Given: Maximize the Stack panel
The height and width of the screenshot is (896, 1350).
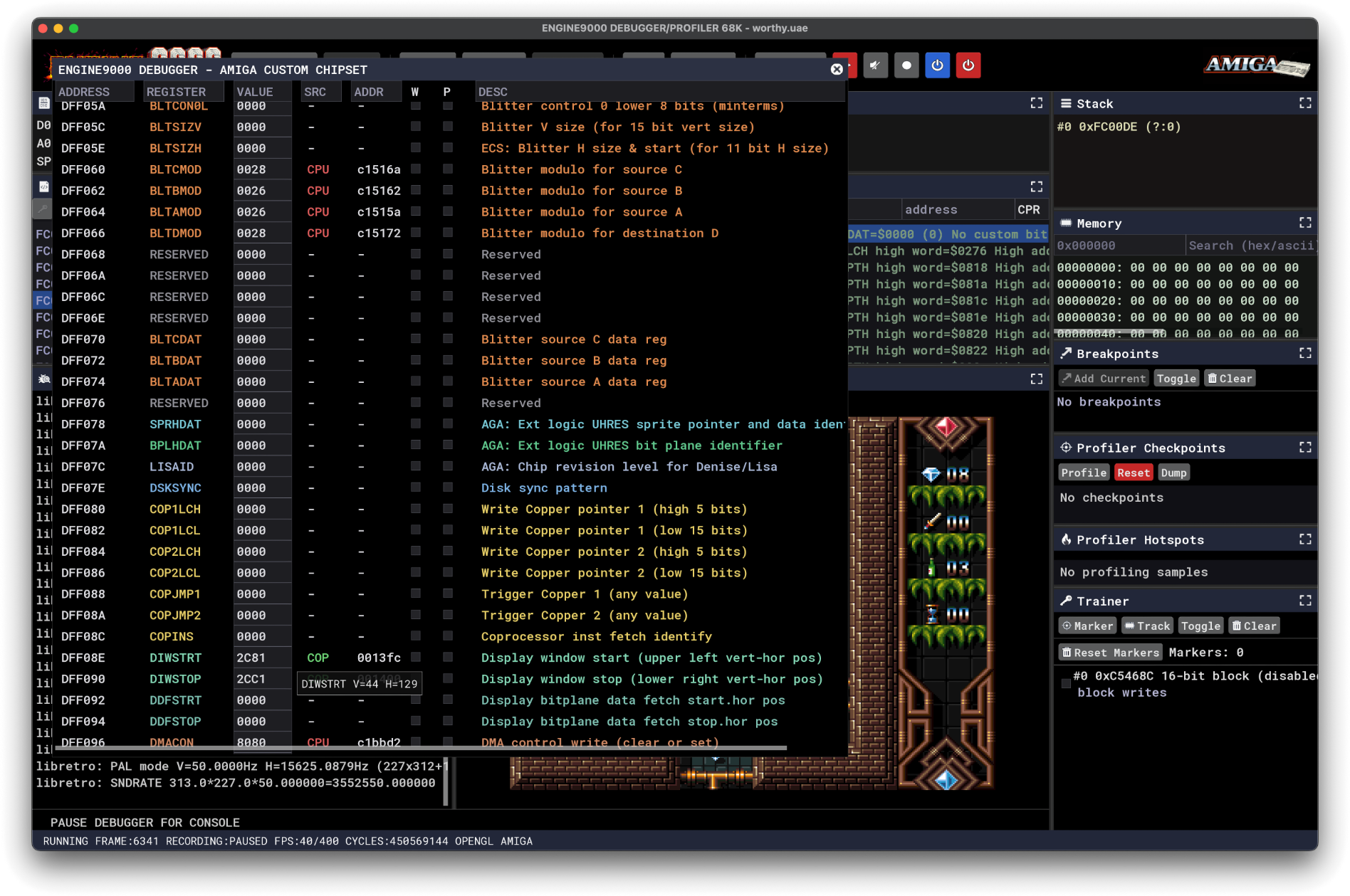Looking at the screenshot, I should click(1305, 103).
